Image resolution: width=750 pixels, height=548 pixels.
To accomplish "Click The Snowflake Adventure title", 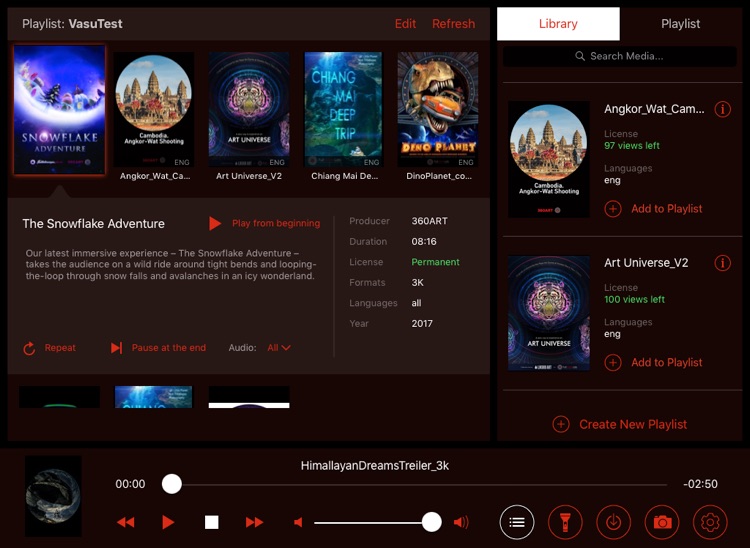I will (93, 224).
